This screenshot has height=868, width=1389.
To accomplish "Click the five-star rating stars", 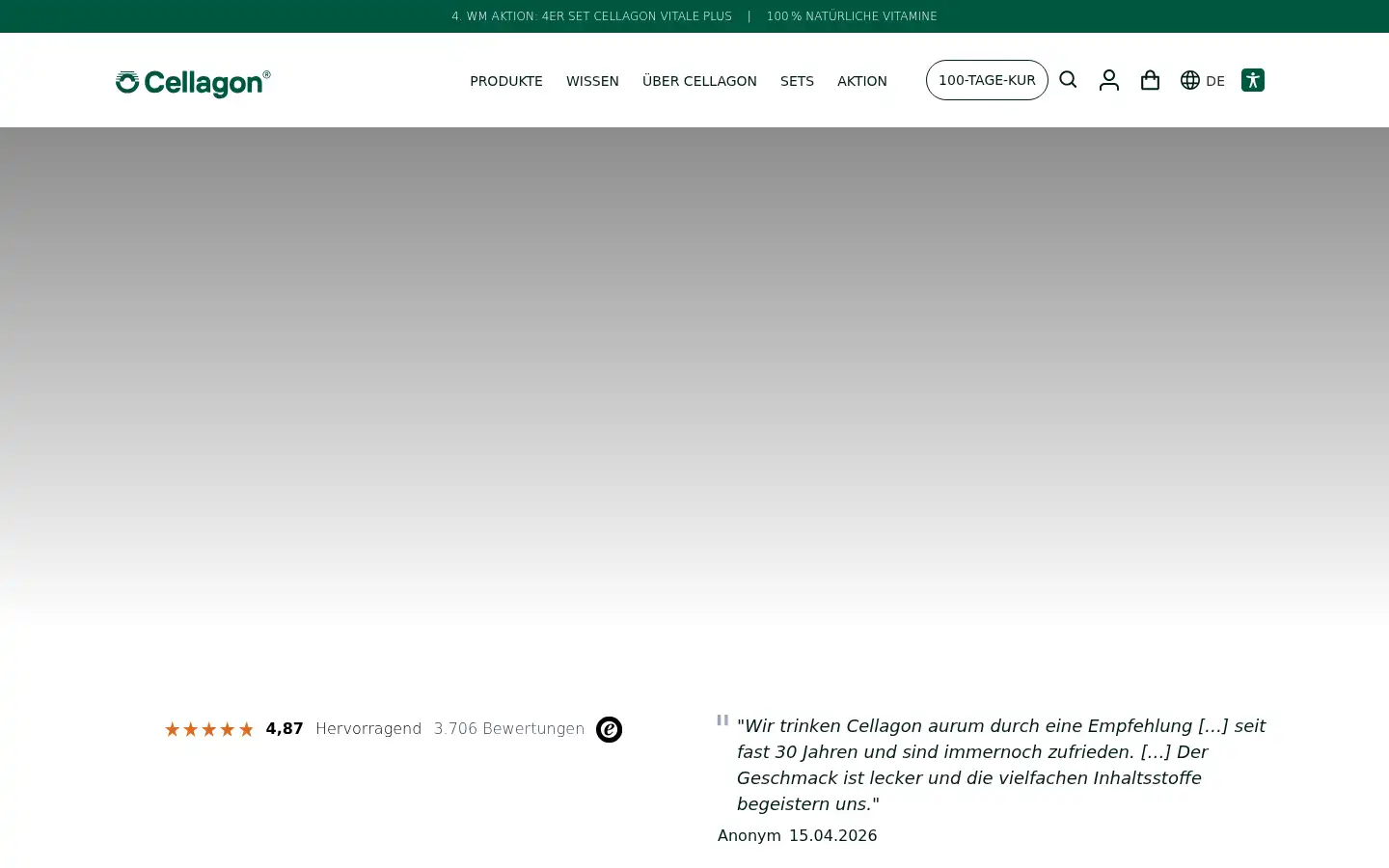I will point(209,729).
